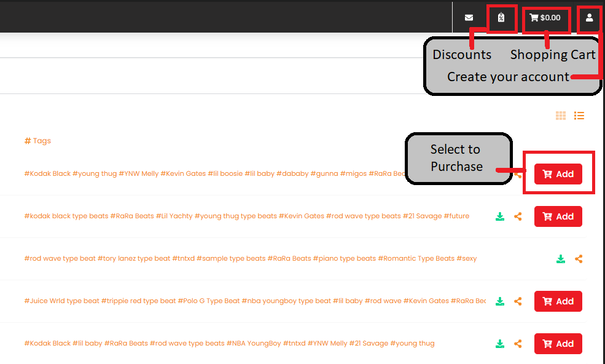Open the #gunna tag link

click(x=324, y=174)
